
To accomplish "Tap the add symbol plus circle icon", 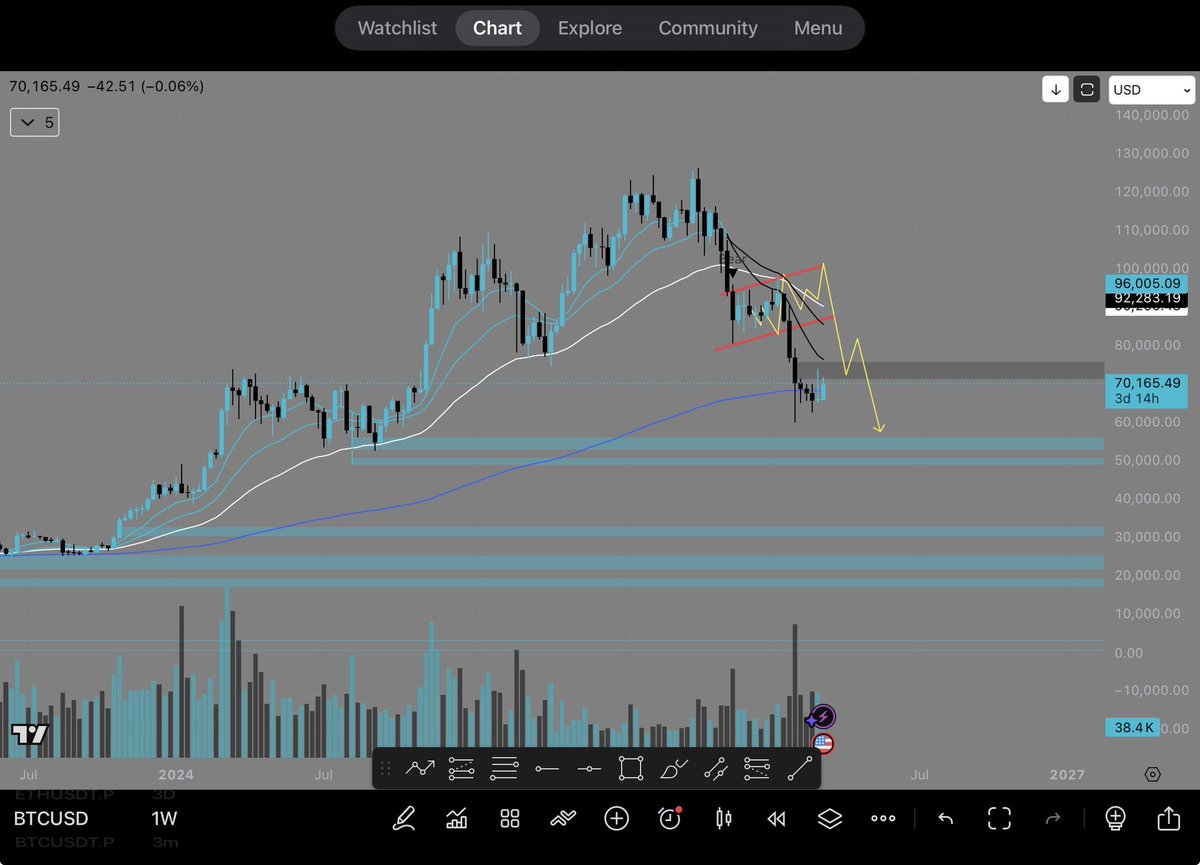I will coord(617,818).
